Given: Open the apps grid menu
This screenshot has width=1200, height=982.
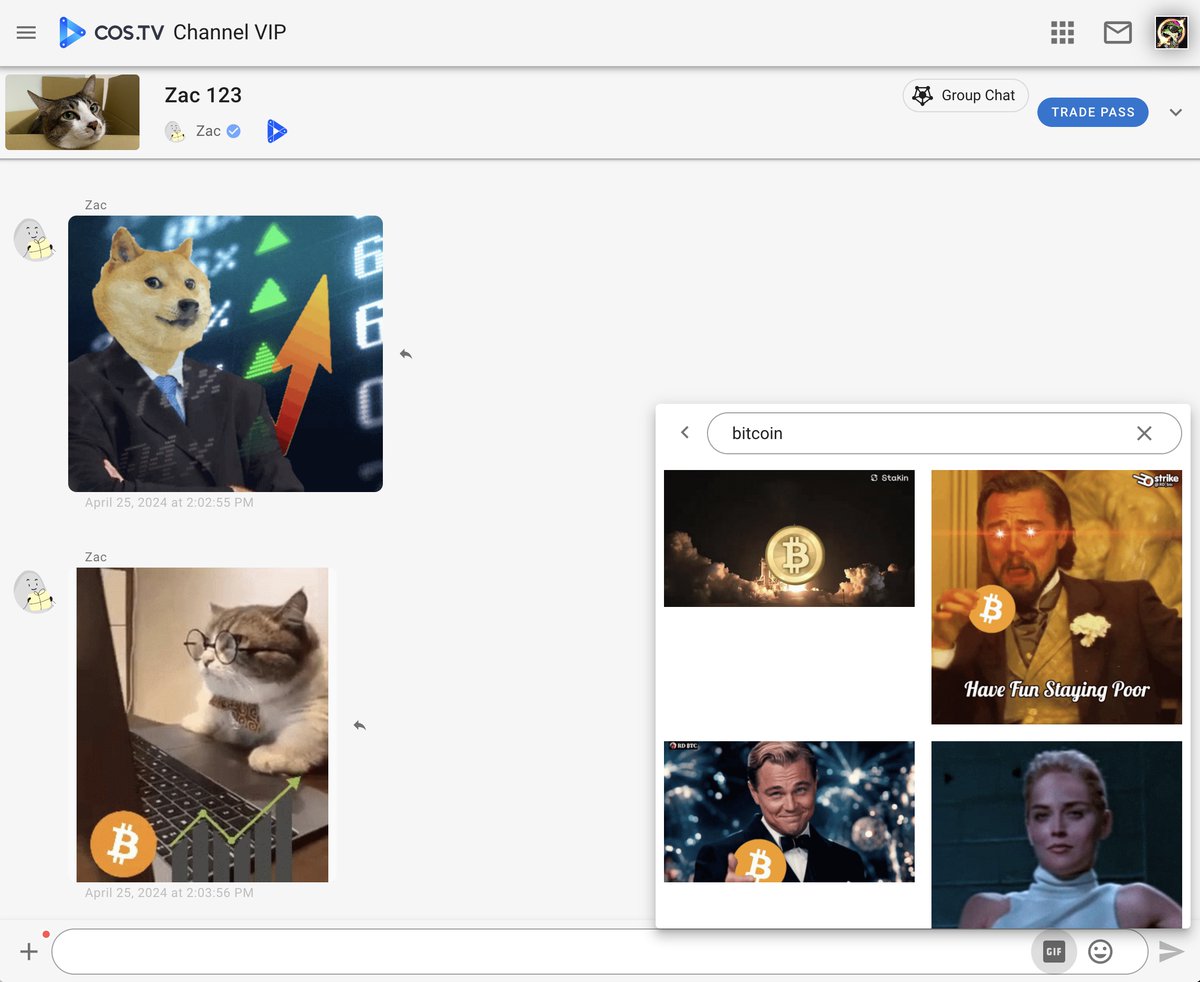Looking at the screenshot, I should pyautogui.click(x=1062, y=33).
